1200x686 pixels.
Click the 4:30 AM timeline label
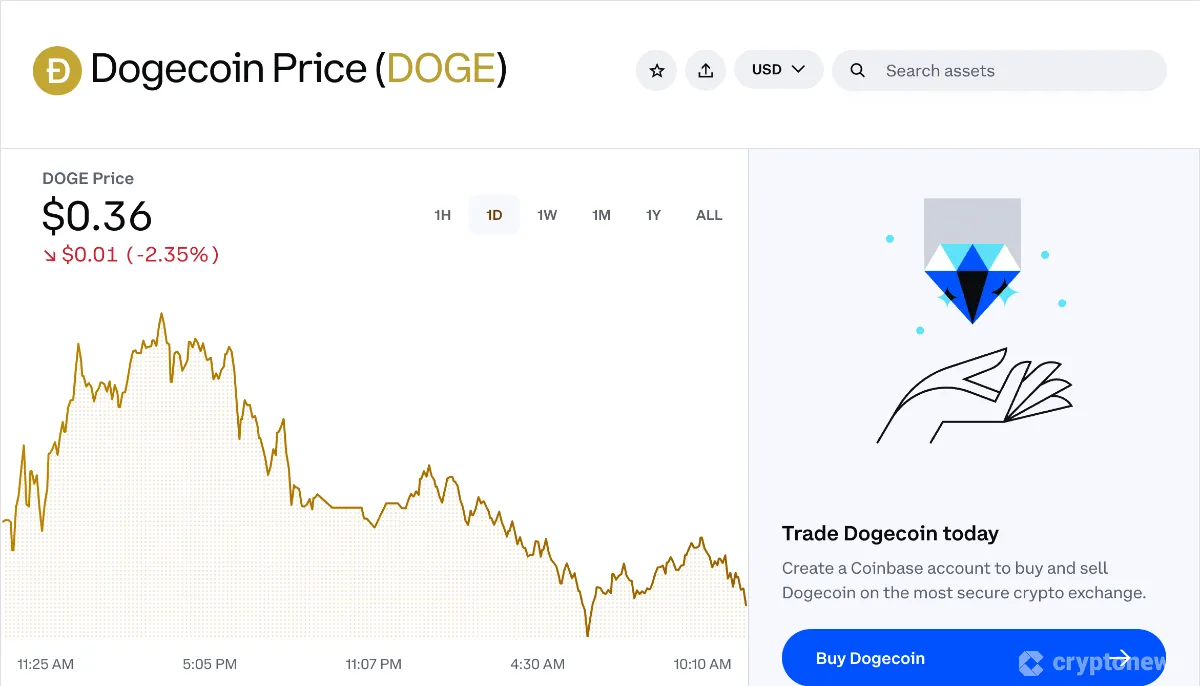click(x=537, y=663)
